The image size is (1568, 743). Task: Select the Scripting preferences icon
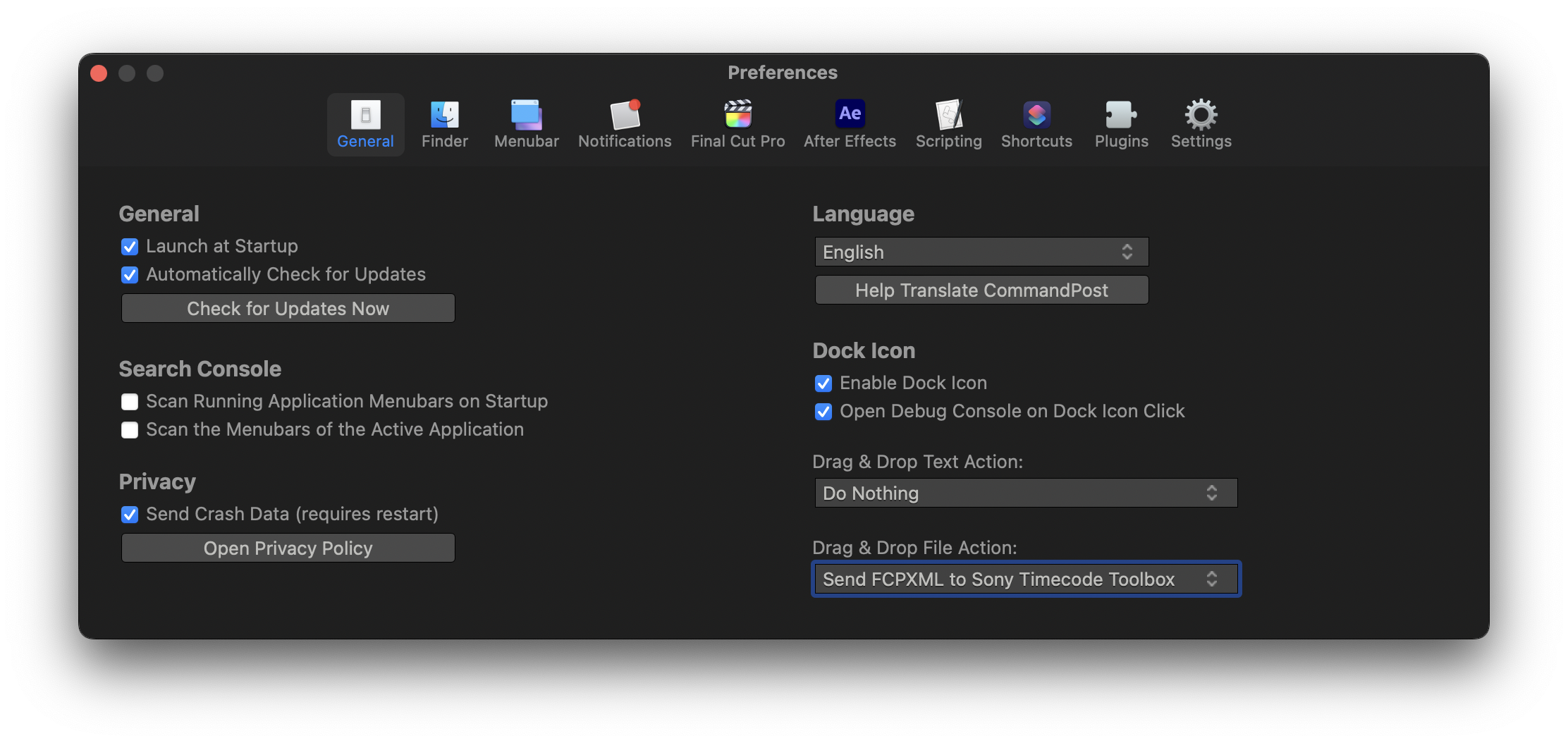948,116
